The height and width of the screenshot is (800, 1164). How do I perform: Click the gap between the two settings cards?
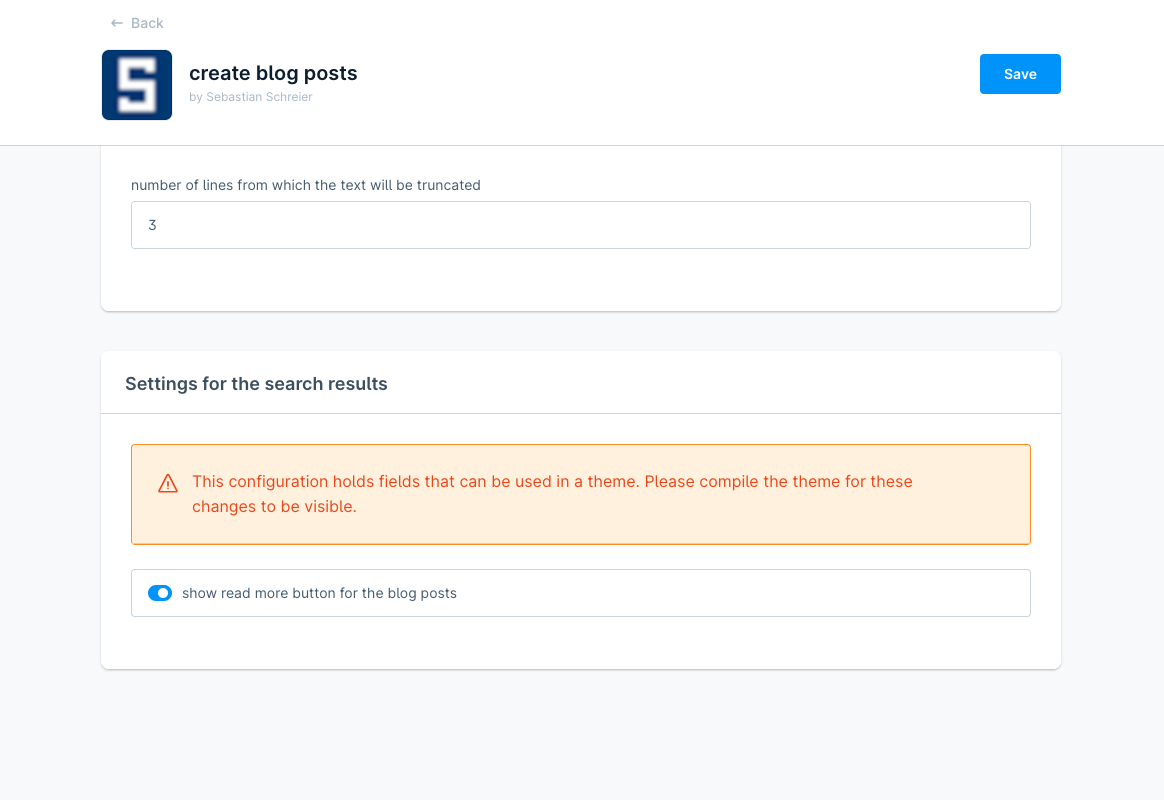[x=580, y=331]
